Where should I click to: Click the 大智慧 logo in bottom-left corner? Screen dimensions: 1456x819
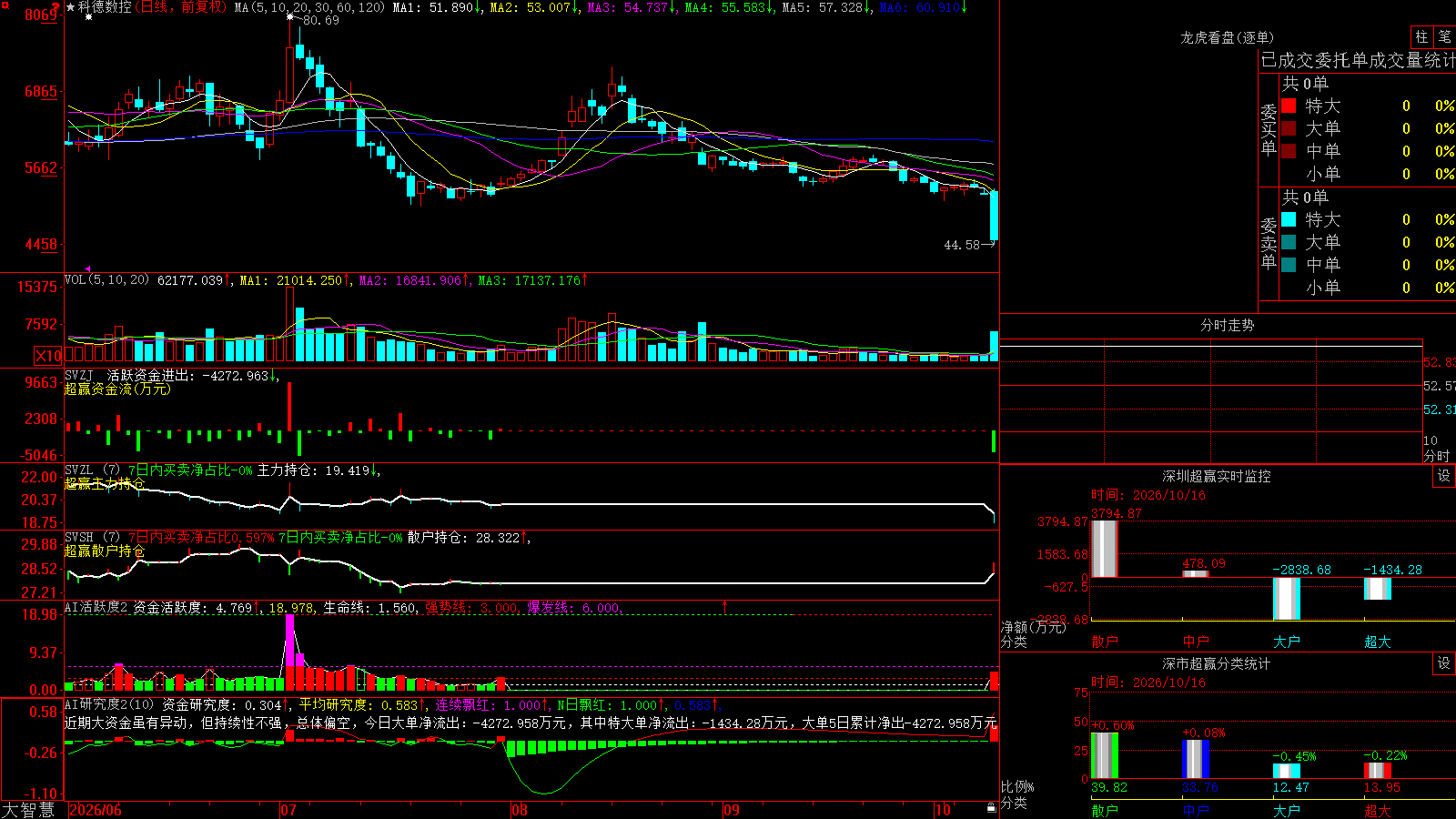point(28,810)
